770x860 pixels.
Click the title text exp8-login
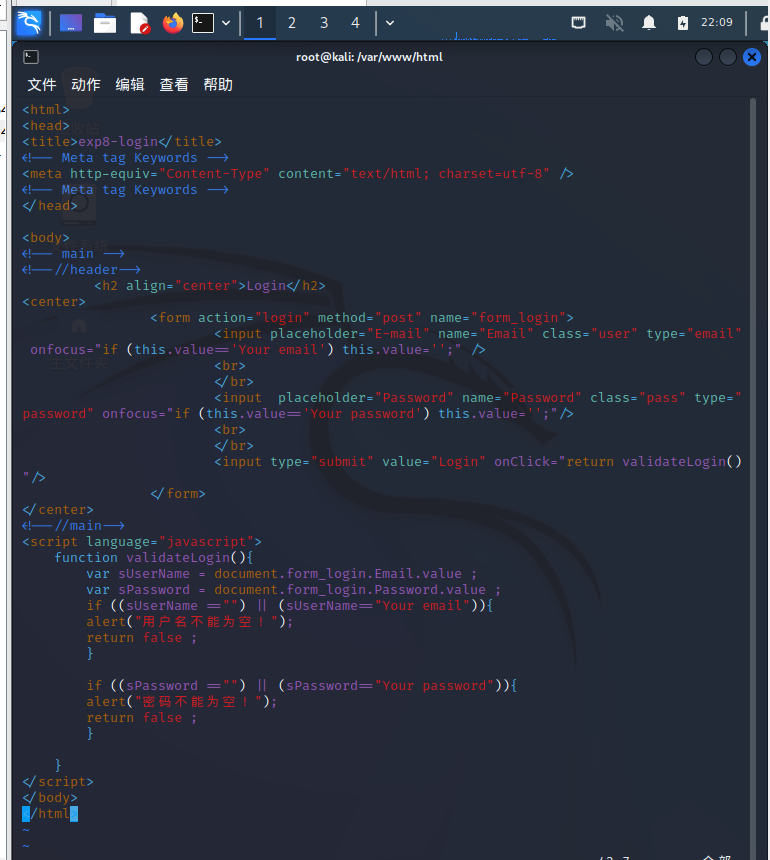(118, 142)
